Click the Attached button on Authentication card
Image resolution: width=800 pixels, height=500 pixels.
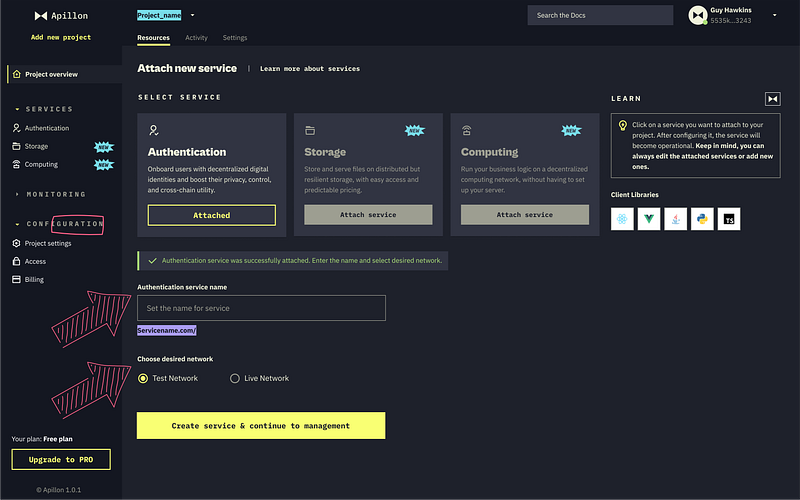(212, 215)
